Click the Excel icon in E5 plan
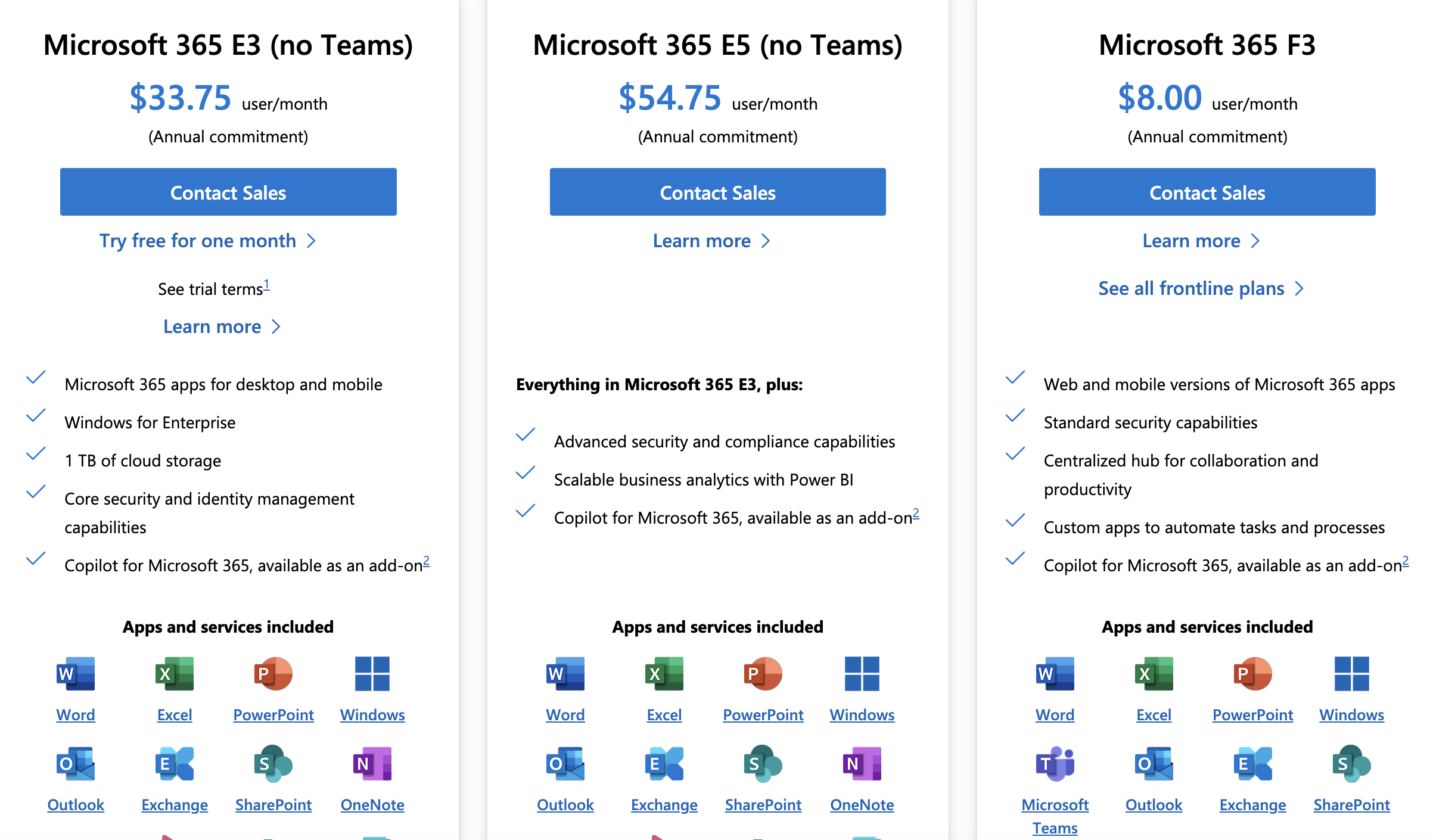The width and height of the screenshot is (1430, 840). point(664,674)
